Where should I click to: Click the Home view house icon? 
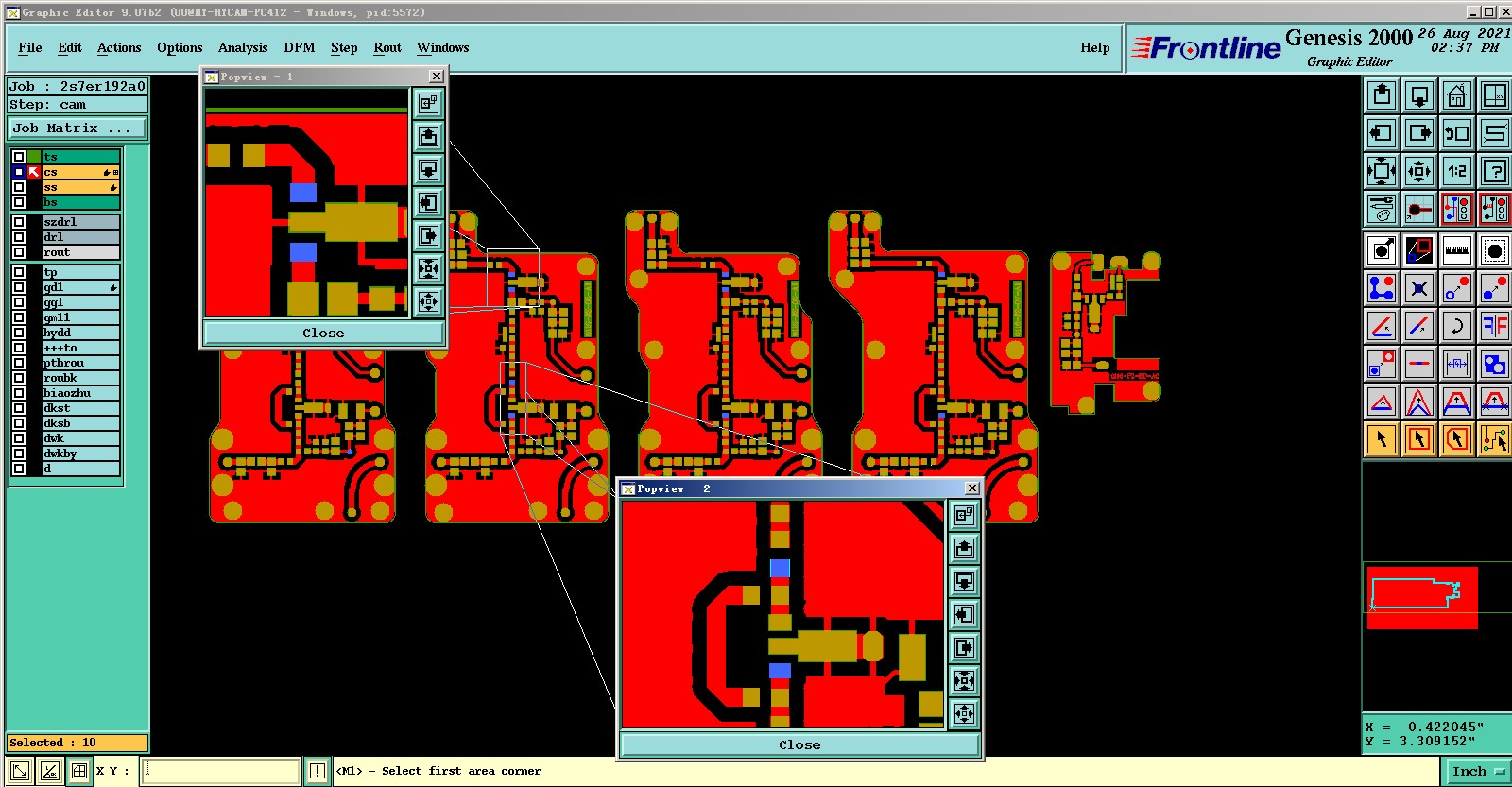tap(1457, 95)
